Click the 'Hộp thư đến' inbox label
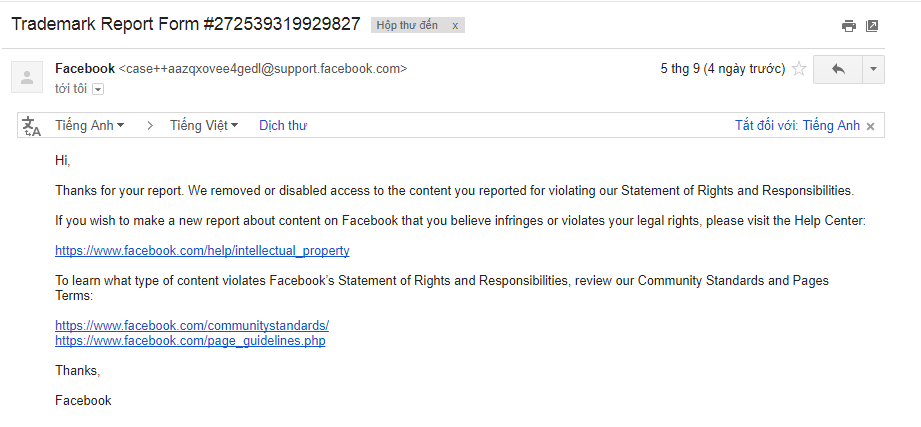This screenshot has width=921, height=427. click(x=407, y=26)
